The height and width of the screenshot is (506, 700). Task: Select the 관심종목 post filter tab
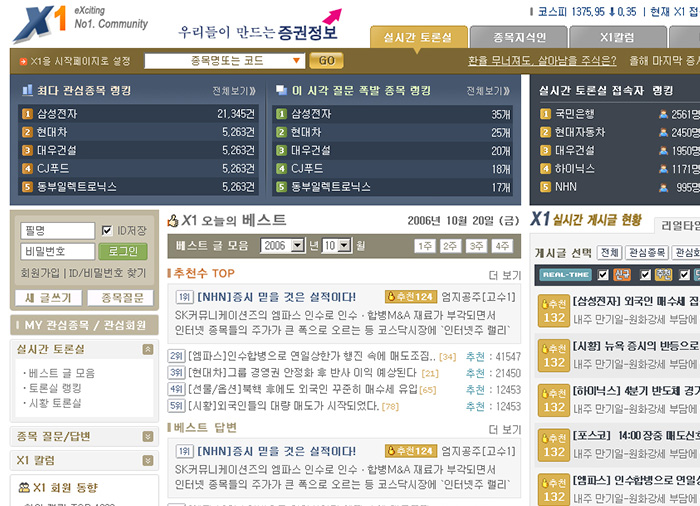(x=647, y=253)
